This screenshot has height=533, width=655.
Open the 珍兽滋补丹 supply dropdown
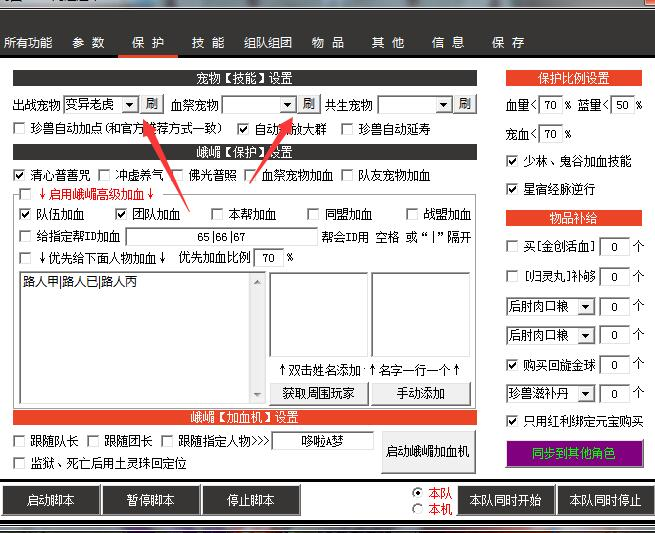tap(586, 393)
